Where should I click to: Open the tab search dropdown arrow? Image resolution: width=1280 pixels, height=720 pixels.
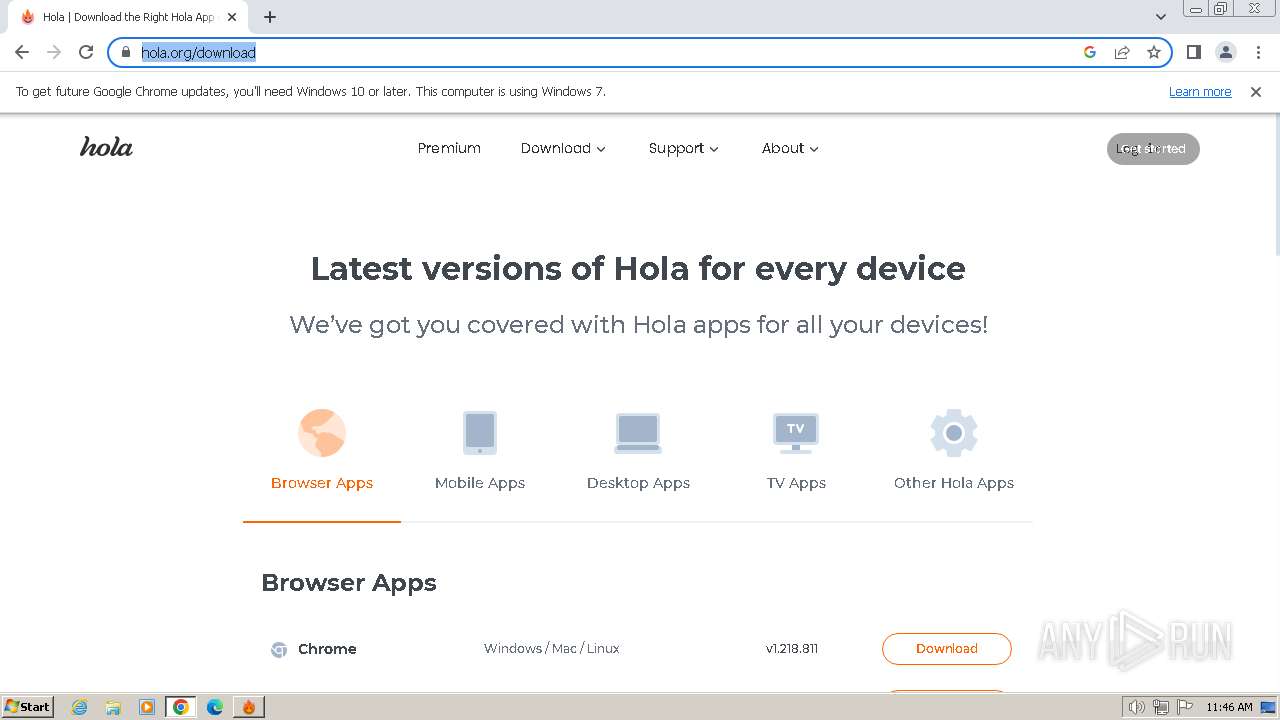[1160, 17]
